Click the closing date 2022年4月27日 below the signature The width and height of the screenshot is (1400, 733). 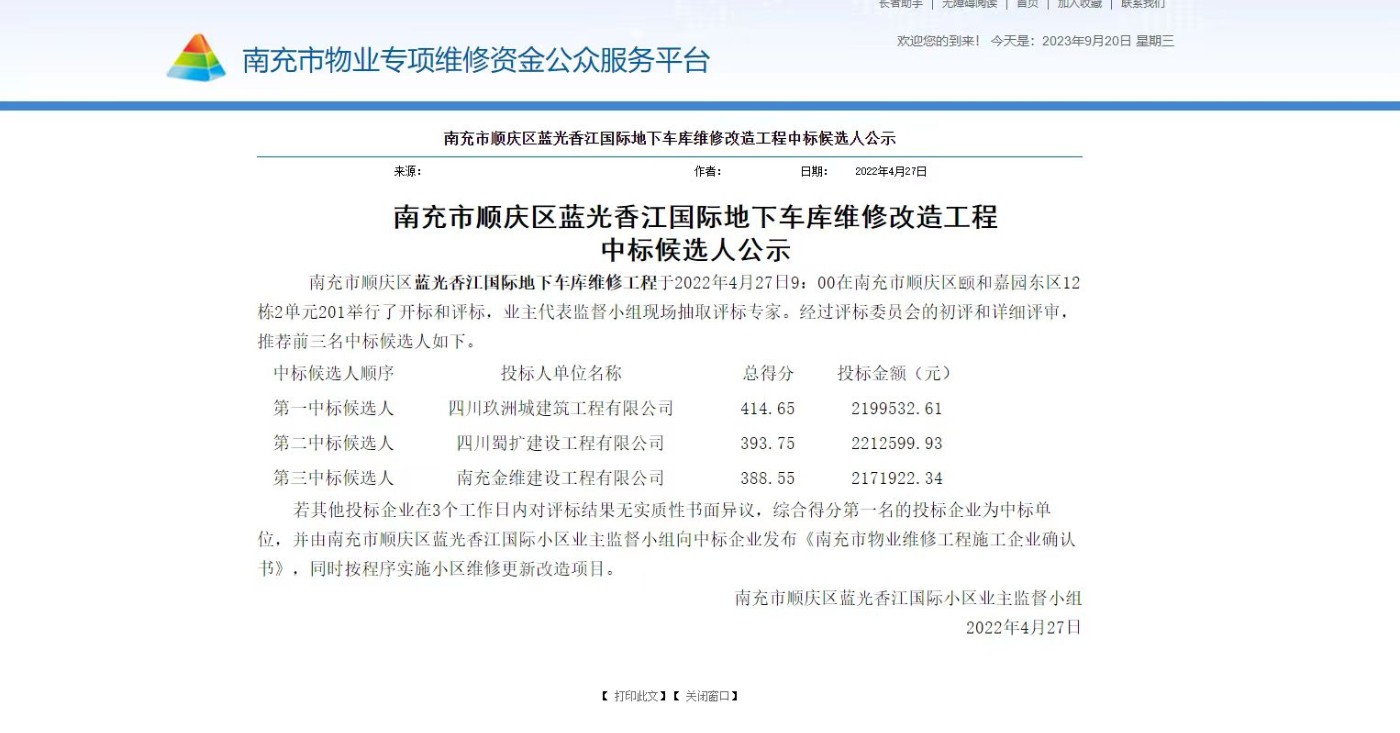tap(1024, 628)
